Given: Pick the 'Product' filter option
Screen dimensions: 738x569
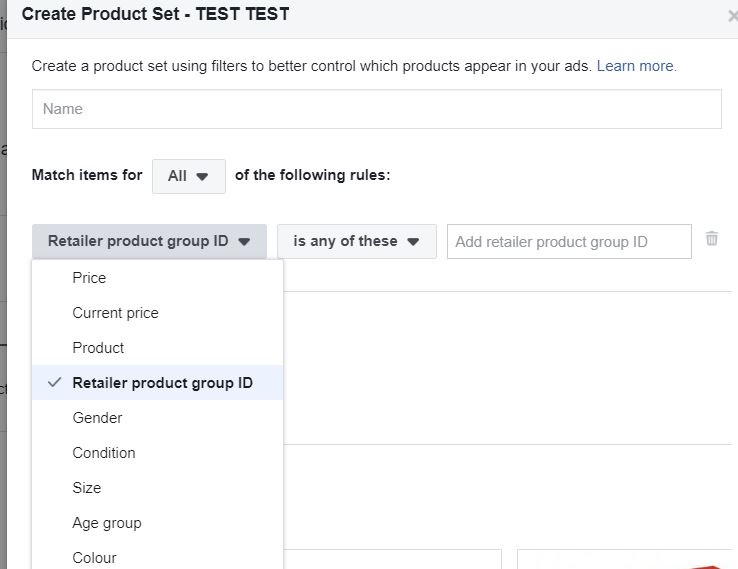Looking at the screenshot, I should point(98,348).
